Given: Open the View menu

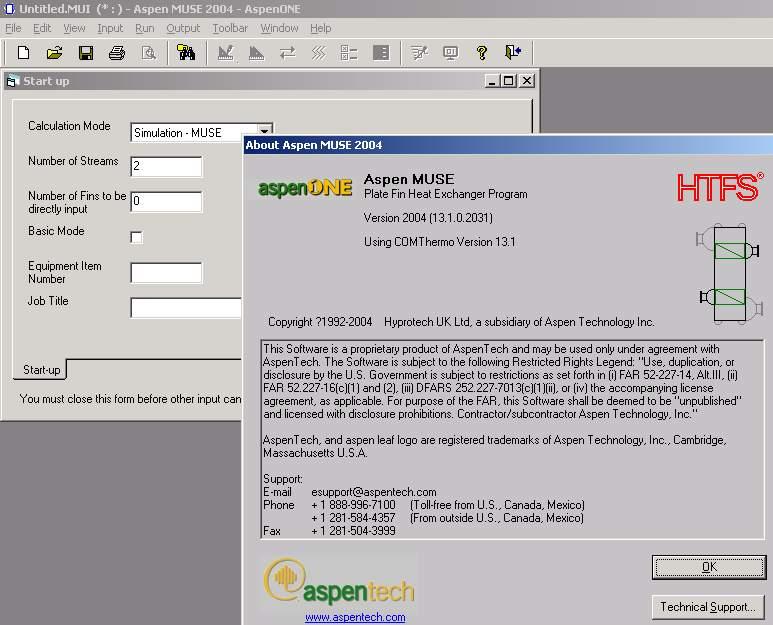Looking at the screenshot, I should 74,28.
